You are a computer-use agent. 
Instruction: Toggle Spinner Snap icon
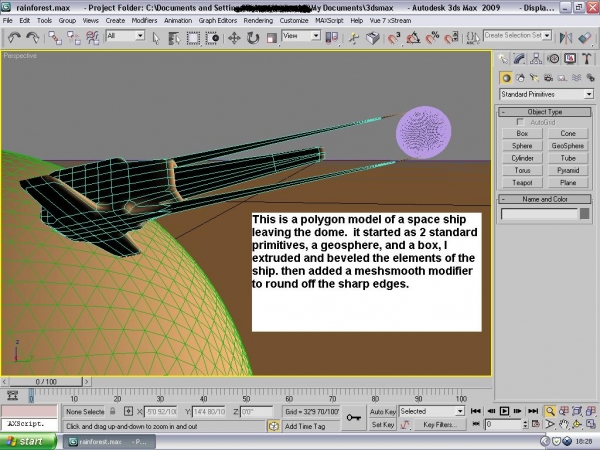pyautogui.click(x=452, y=38)
